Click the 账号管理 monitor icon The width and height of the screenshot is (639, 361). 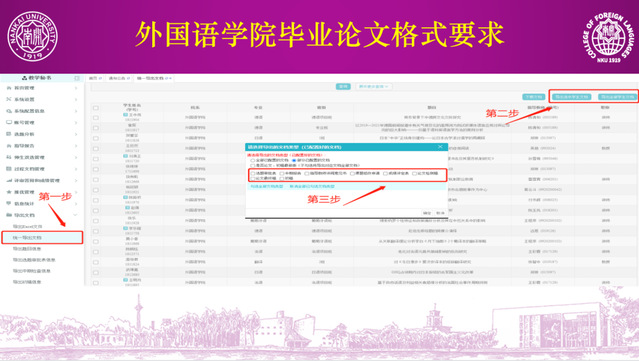coord(9,122)
